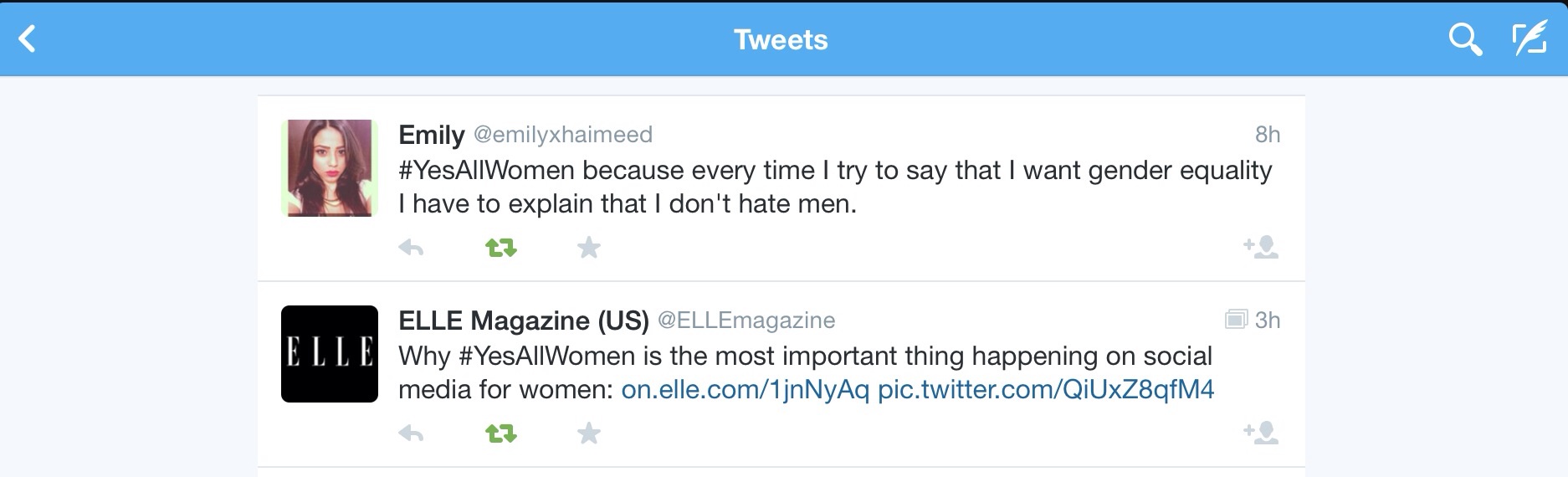Go back using the left arrow

coord(28,38)
